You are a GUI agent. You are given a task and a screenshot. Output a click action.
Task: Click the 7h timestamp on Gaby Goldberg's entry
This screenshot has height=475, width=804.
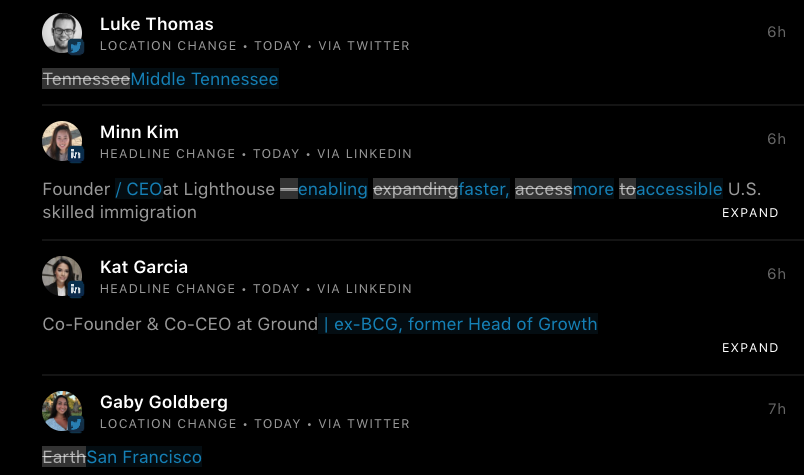click(777, 409)
